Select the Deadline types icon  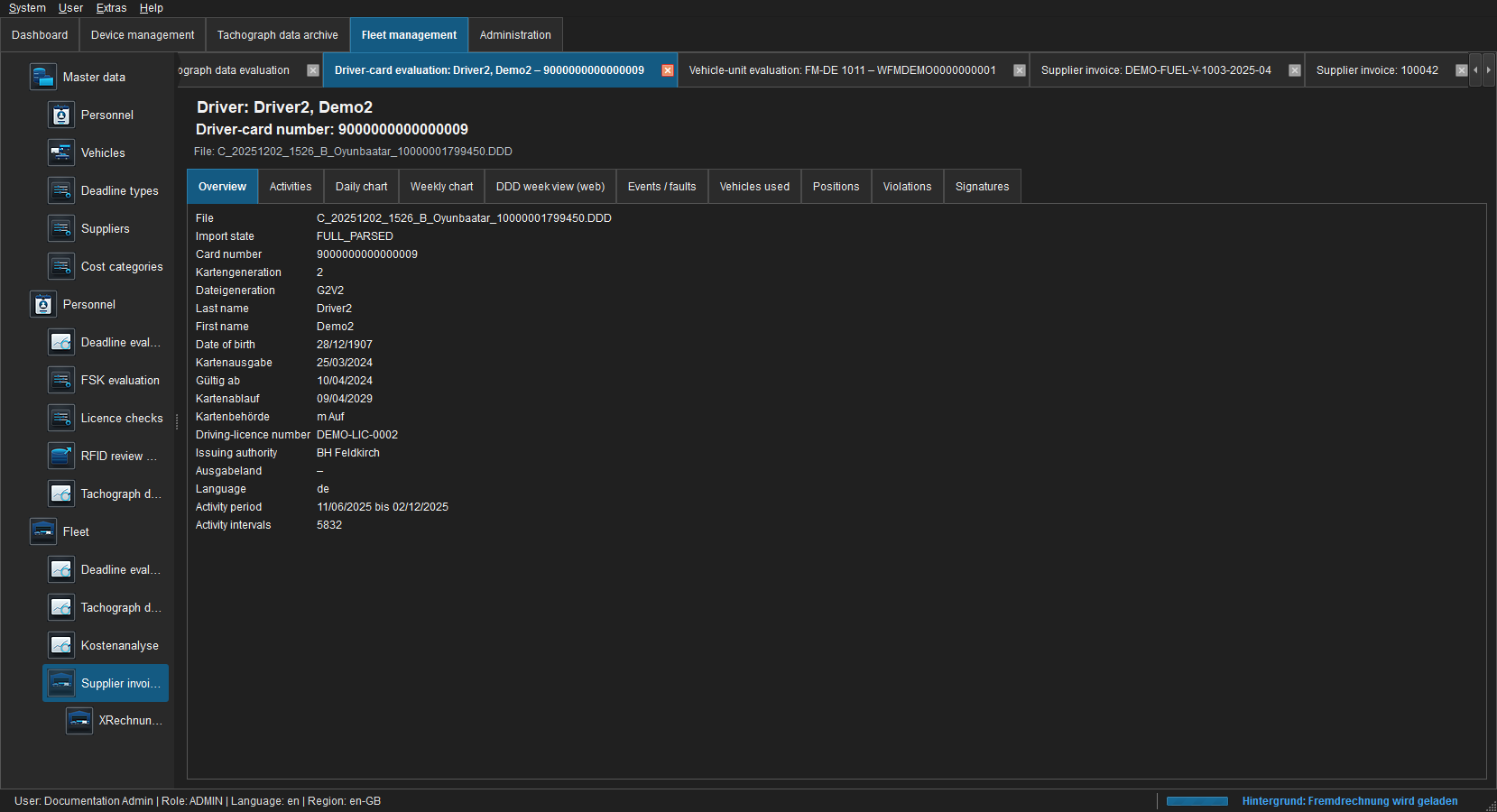61,191
